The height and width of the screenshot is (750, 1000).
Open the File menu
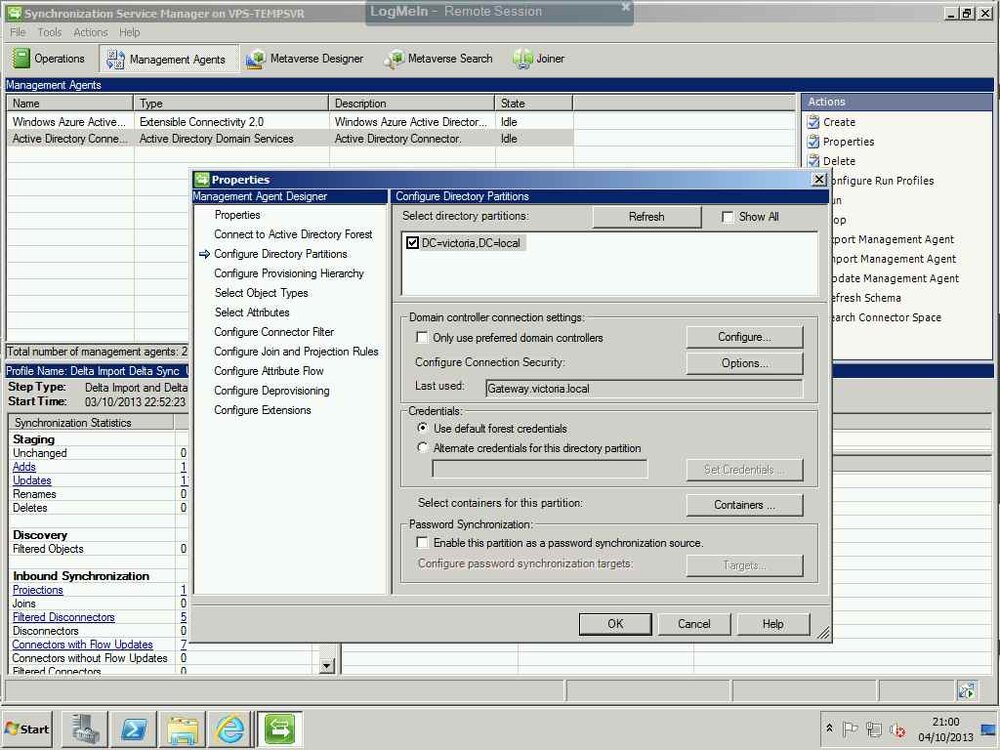[18, 32]
